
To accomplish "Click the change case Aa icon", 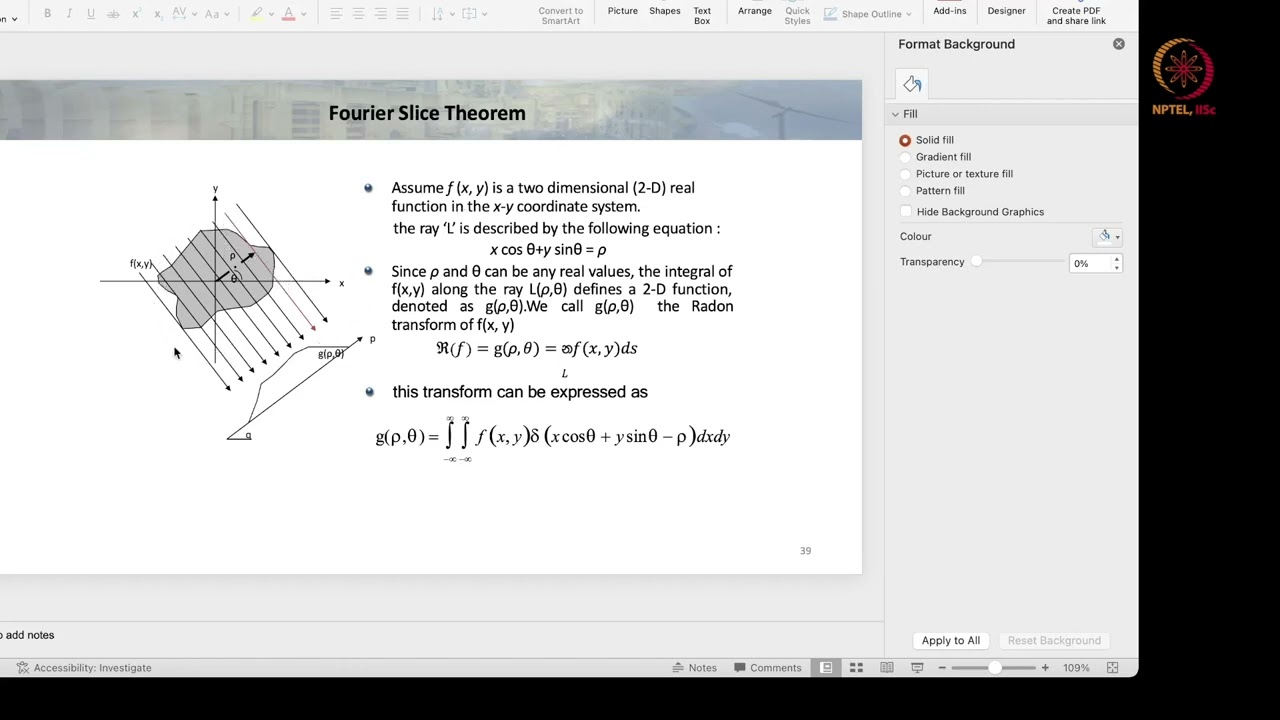I will 212,14.
